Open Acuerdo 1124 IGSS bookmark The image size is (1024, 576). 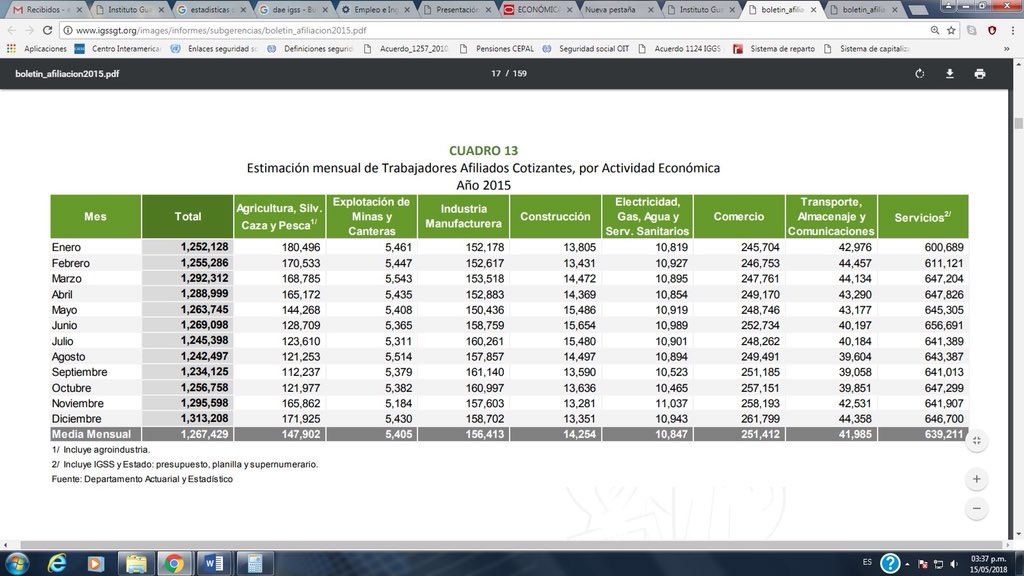[679, 48]
